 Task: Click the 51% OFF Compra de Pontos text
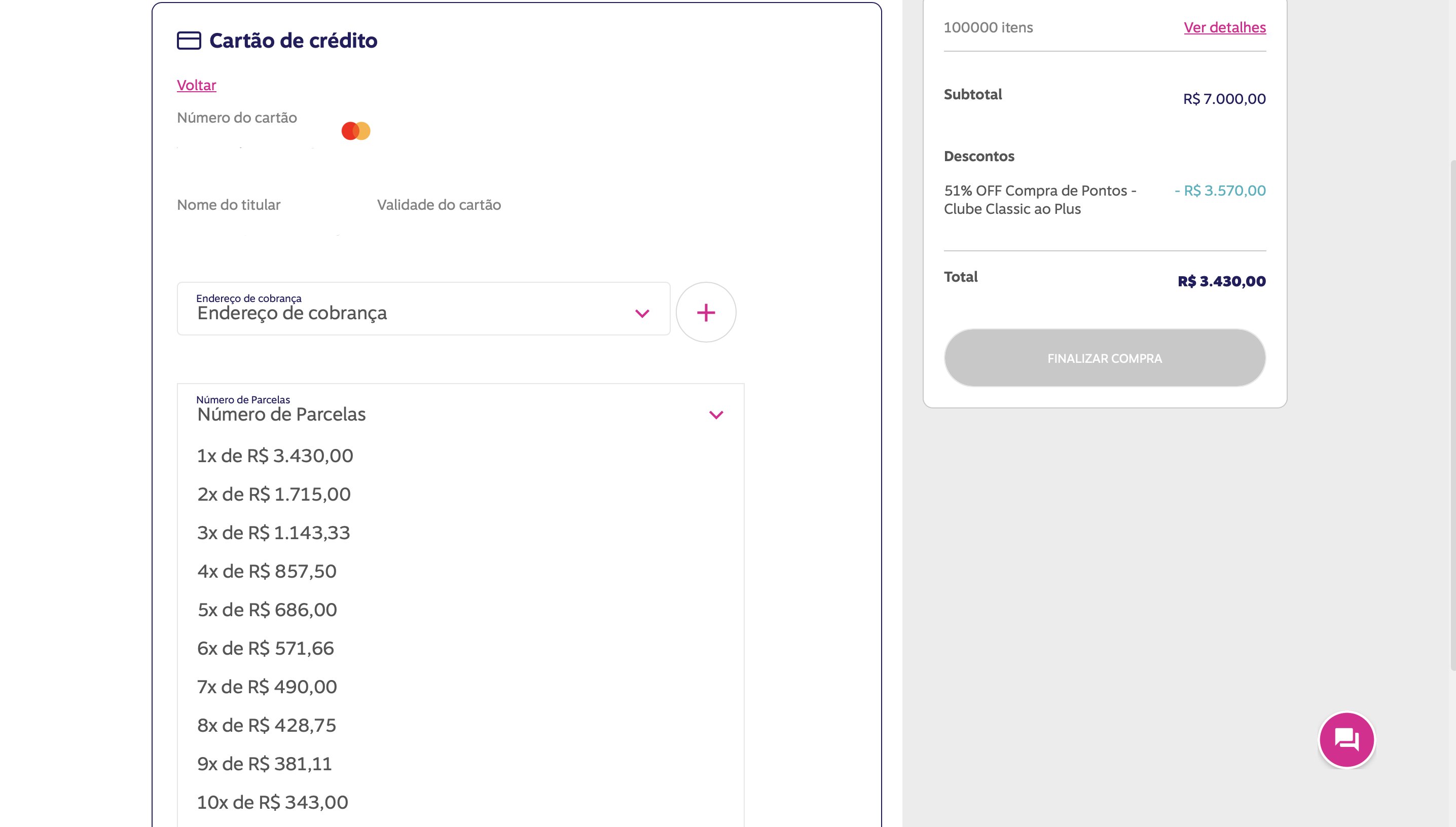1040,199
